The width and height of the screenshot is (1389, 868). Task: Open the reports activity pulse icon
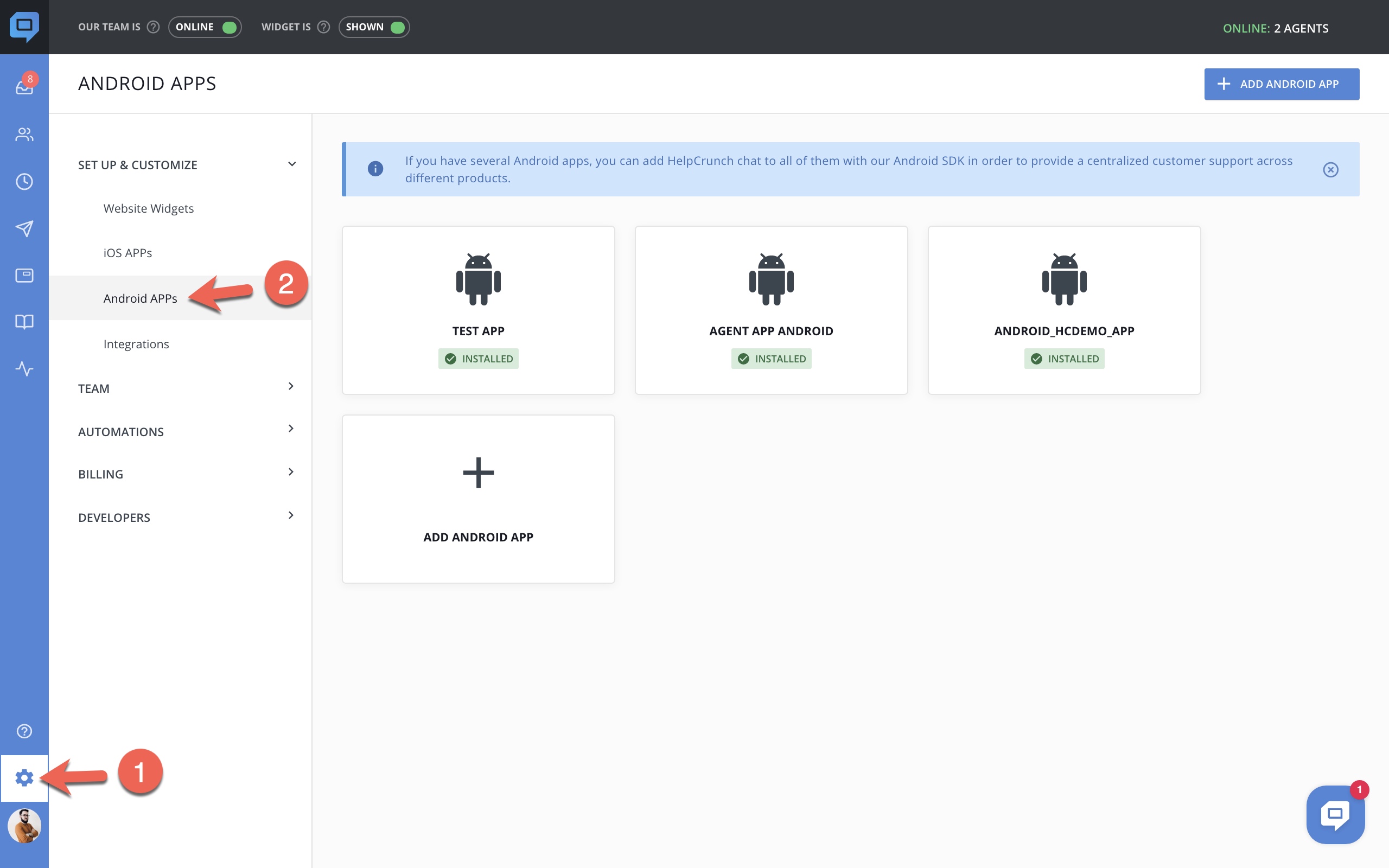pos(24,368)
